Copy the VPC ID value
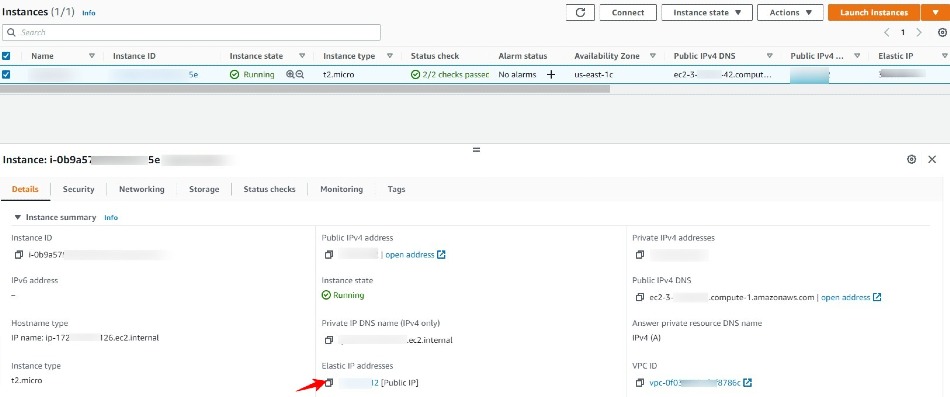 coord(640,383)
